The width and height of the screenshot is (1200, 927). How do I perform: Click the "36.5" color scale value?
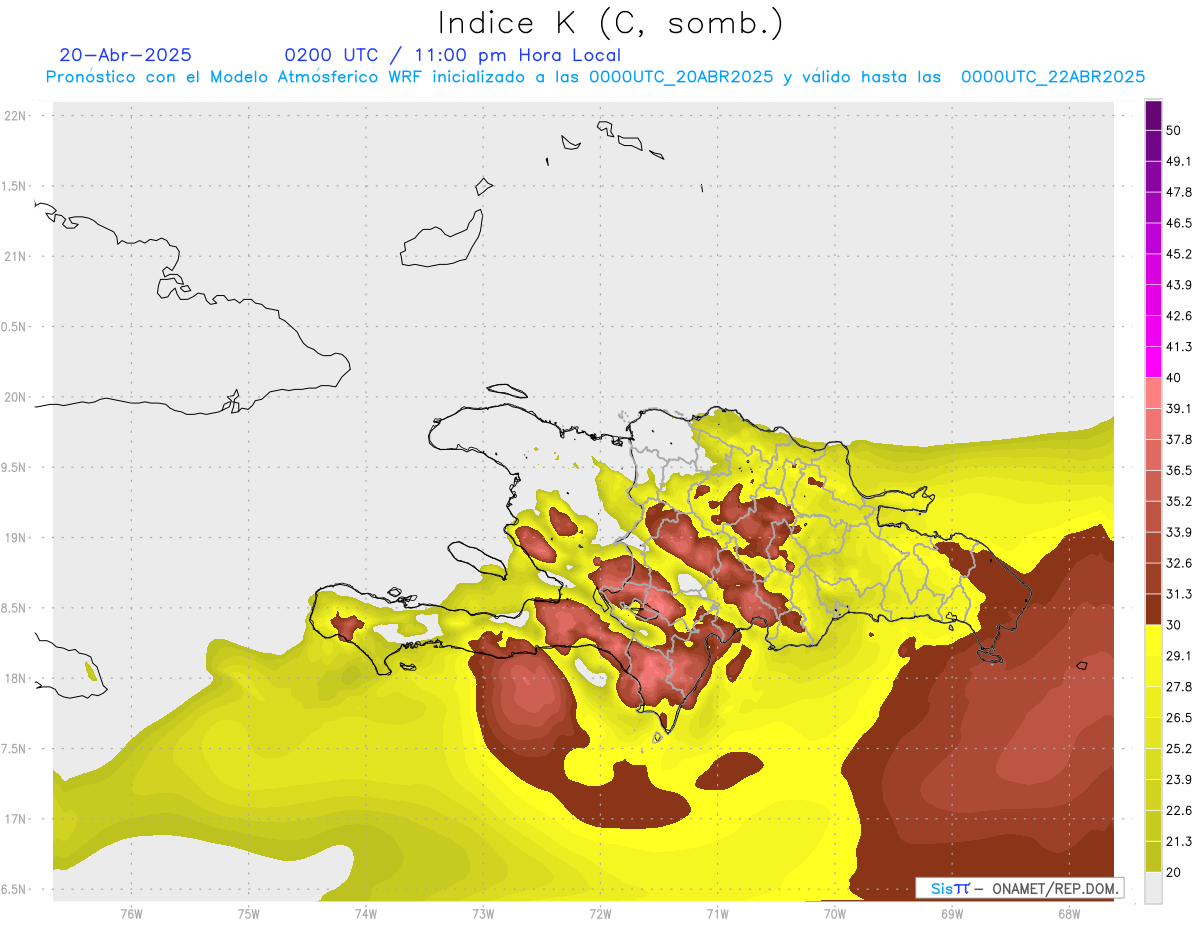(x=1179, y=470)
